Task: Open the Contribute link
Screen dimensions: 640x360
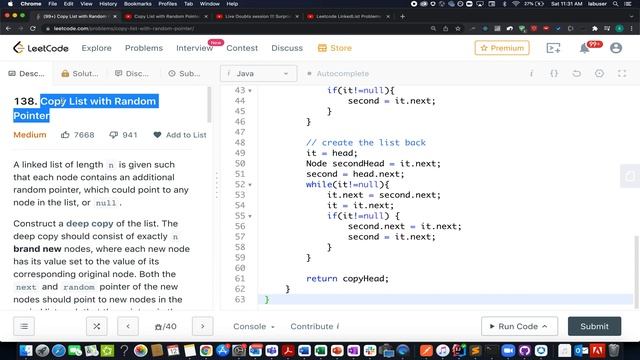Action: click(x=315, y=326)
